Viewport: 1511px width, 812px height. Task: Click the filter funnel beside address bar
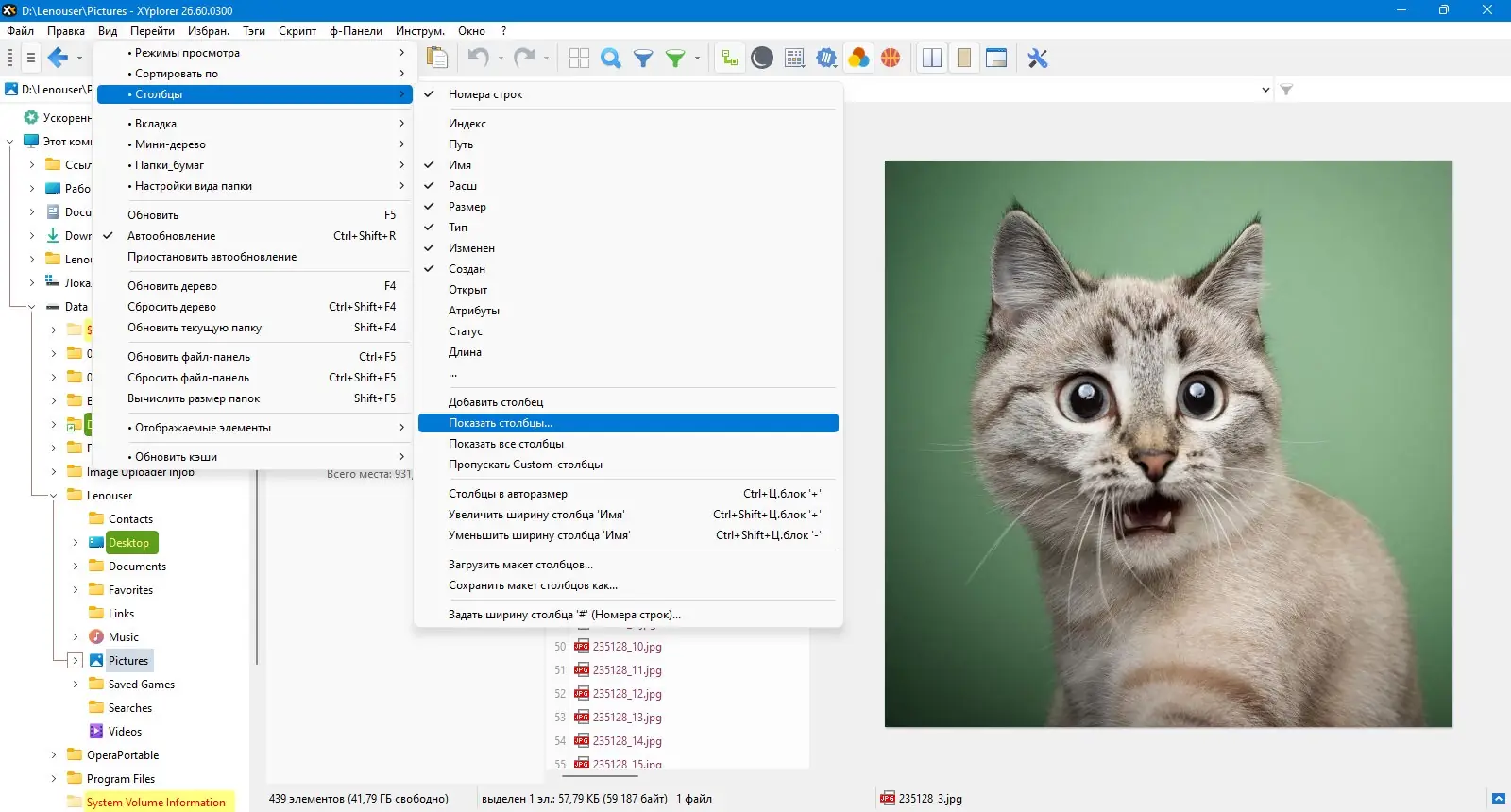coord(1286,90)
